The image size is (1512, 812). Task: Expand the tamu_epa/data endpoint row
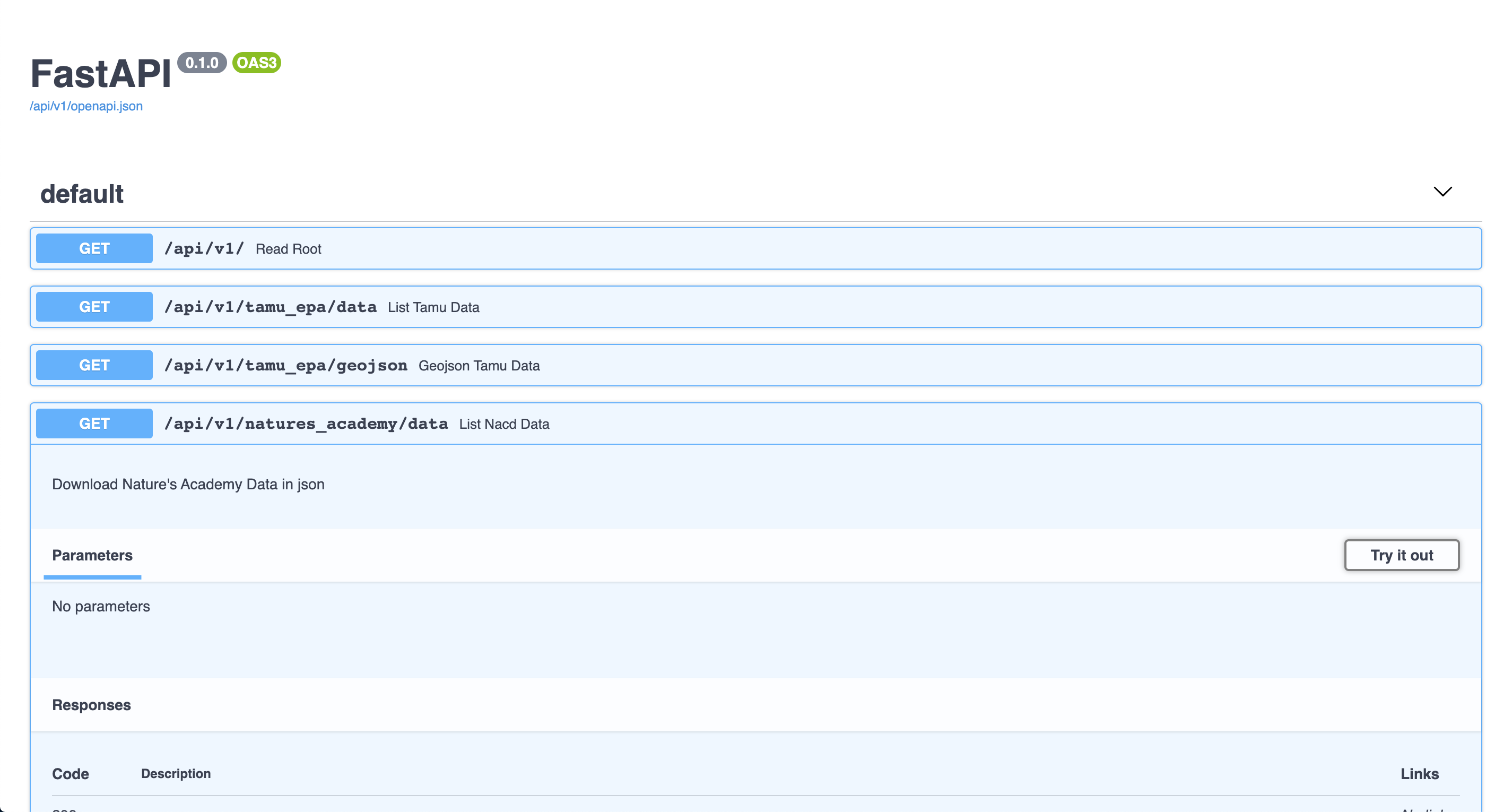(x=270, y=307)
